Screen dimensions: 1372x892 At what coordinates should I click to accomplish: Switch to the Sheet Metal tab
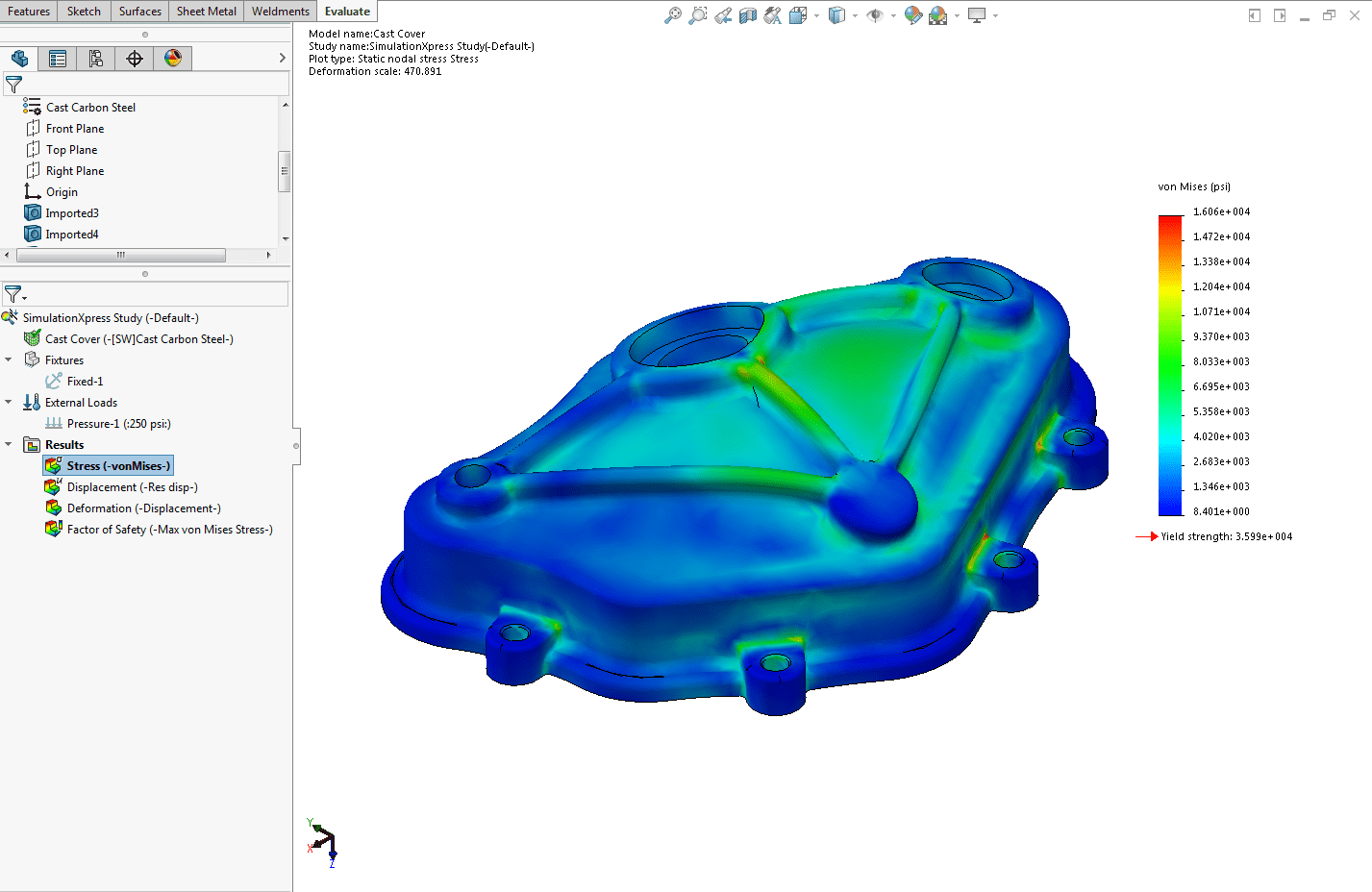[x=206, y=12]
